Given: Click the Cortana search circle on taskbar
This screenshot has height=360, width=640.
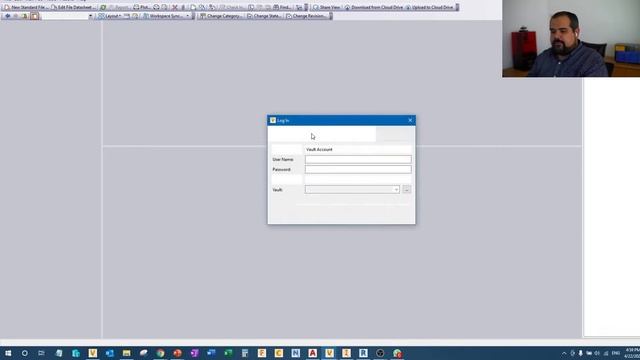Looking at the screenshot, I should click(24, 353).
